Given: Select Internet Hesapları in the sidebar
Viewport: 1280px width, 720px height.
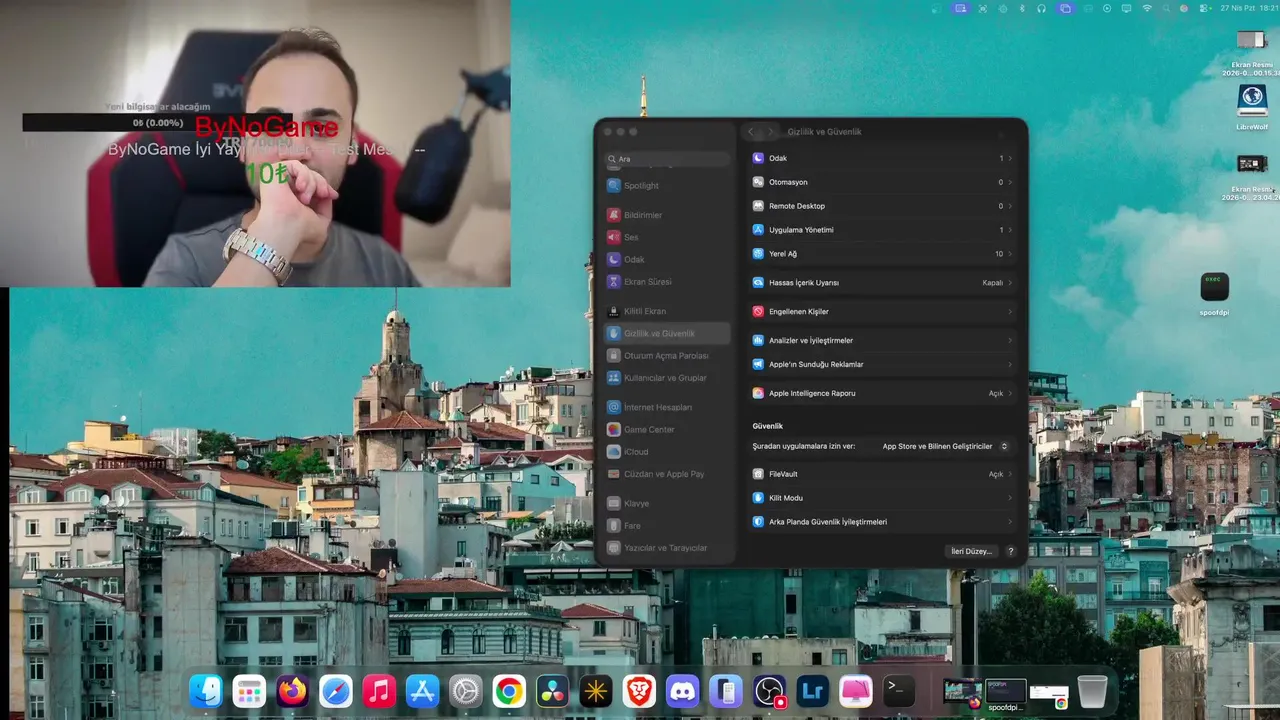Looking at the screenshot, I should pos(668,407).
